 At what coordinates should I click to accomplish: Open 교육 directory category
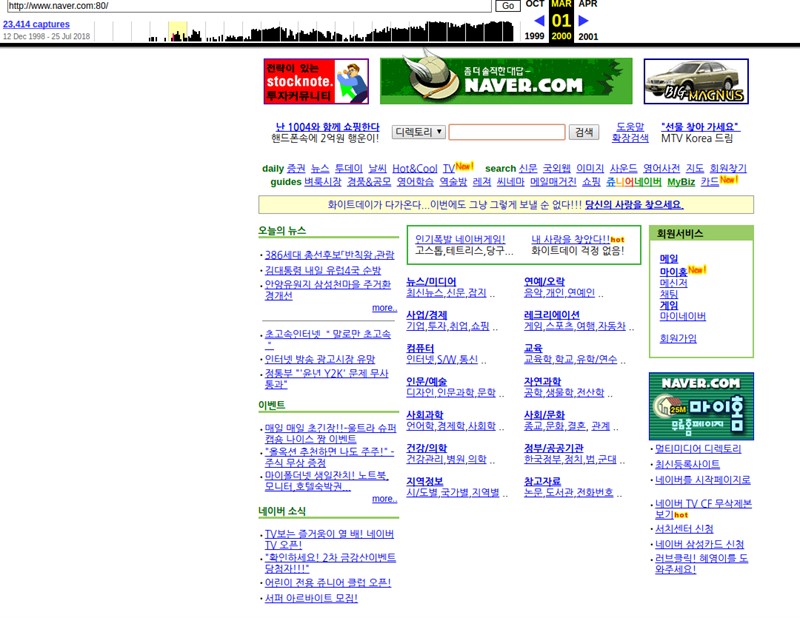tap(533, 348)
